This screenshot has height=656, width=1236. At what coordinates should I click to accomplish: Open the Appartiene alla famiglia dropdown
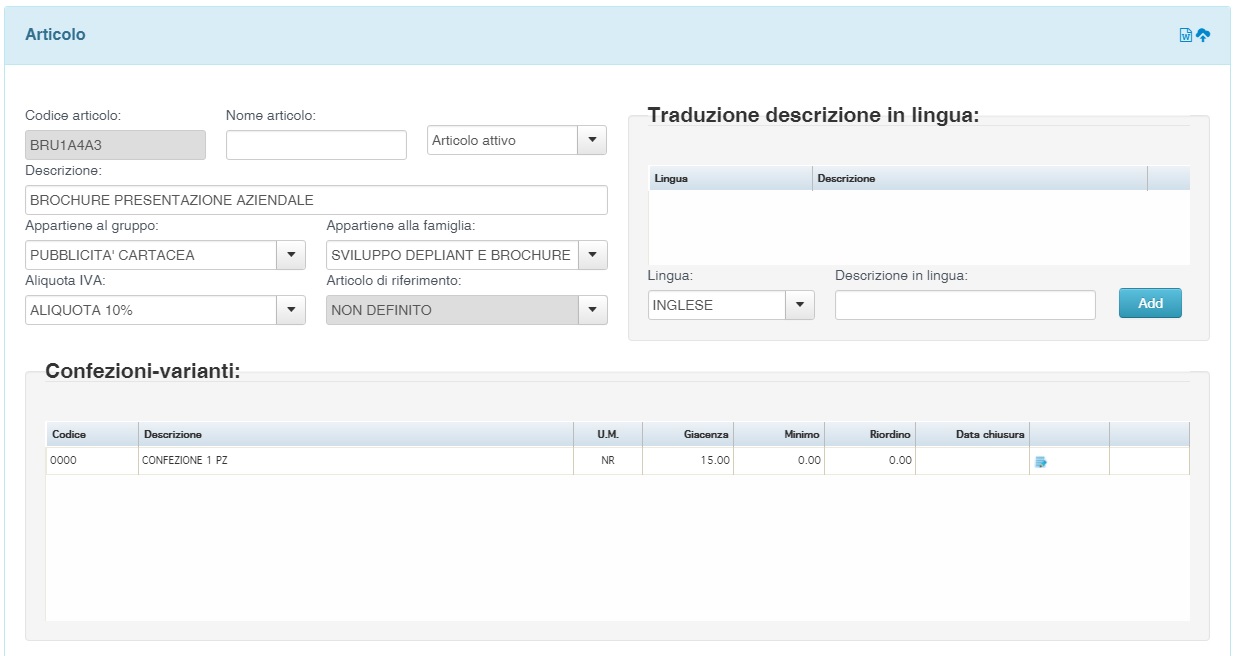pyautogui.click(x=592, y=255)
